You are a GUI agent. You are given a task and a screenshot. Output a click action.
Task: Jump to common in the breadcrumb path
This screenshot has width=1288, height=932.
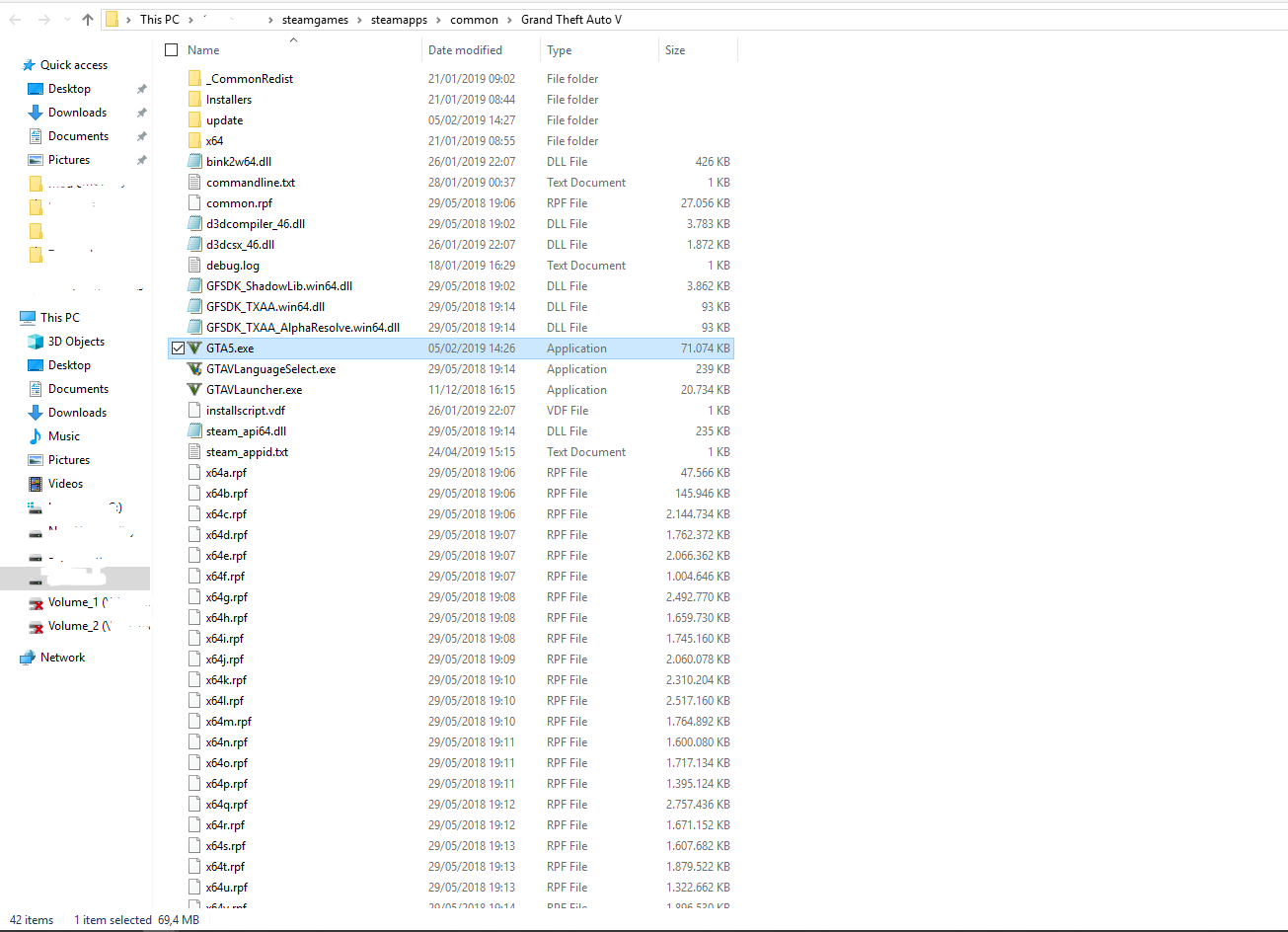[x=474, y=20]
